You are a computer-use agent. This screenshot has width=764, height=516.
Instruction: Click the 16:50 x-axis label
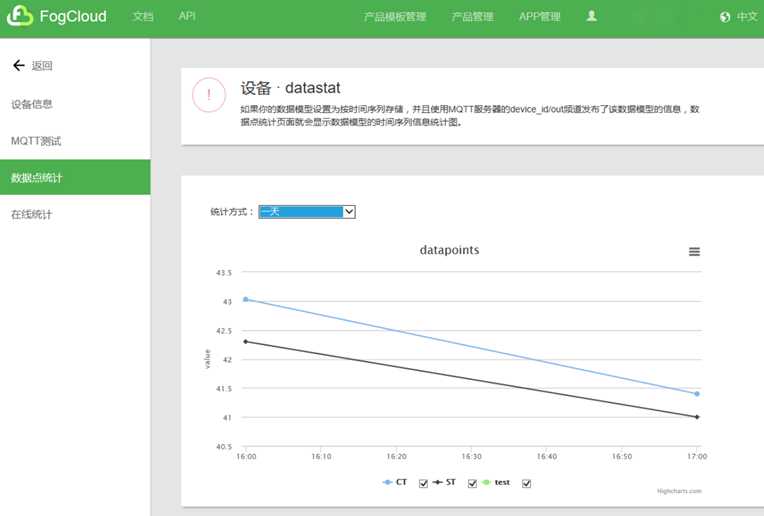pyautogui.click(x=622, y=457)
